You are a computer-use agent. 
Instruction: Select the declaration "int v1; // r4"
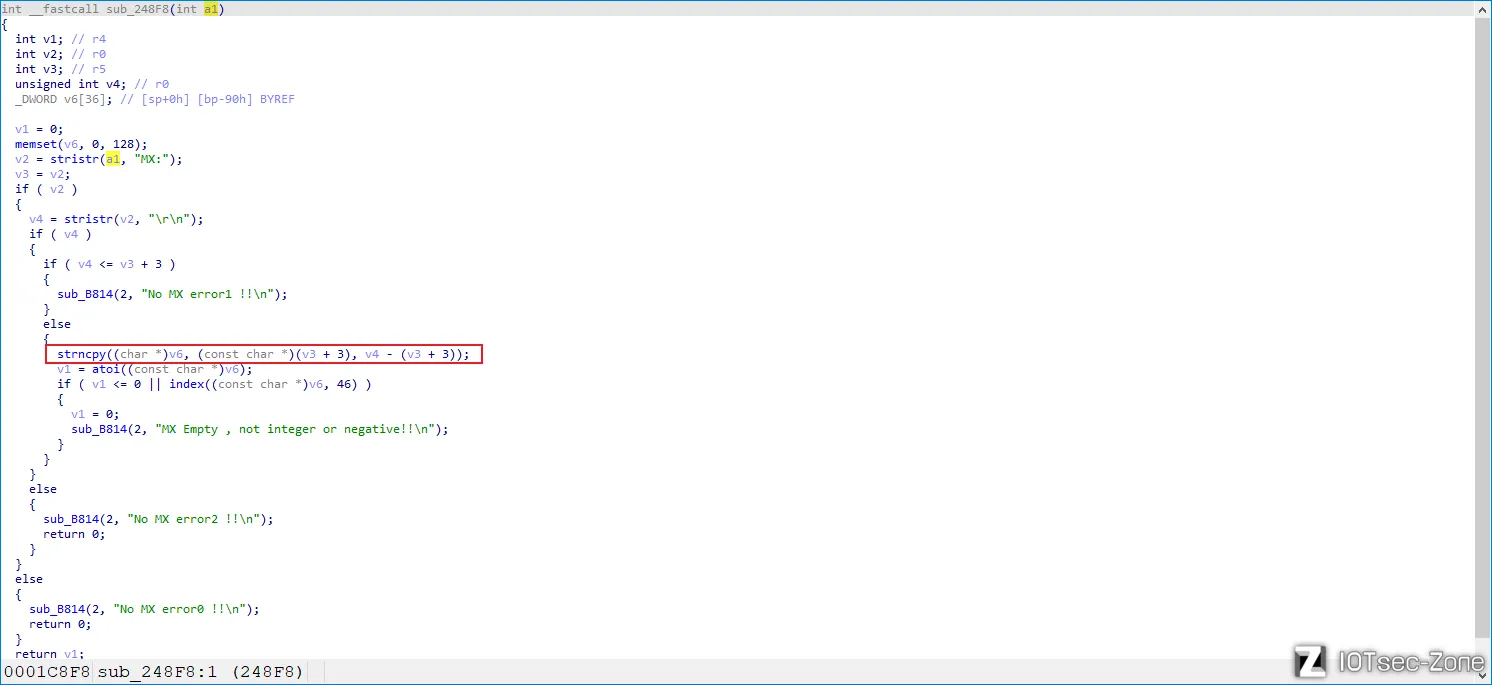tap(60, 39)
